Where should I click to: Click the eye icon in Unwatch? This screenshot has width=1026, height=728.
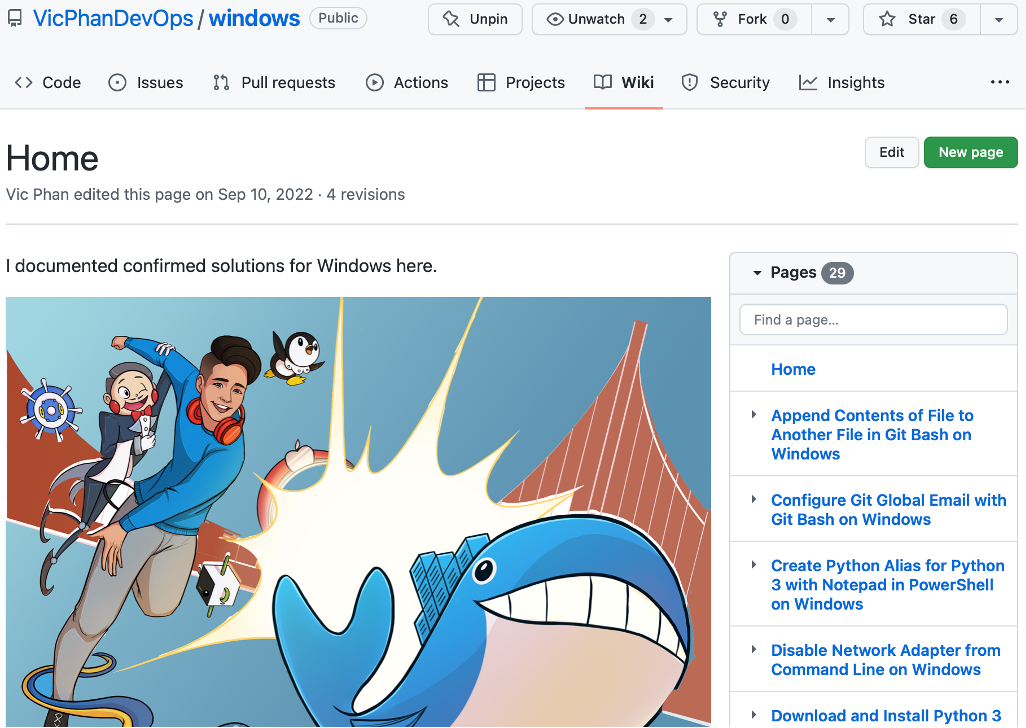(x=555, y=20)
